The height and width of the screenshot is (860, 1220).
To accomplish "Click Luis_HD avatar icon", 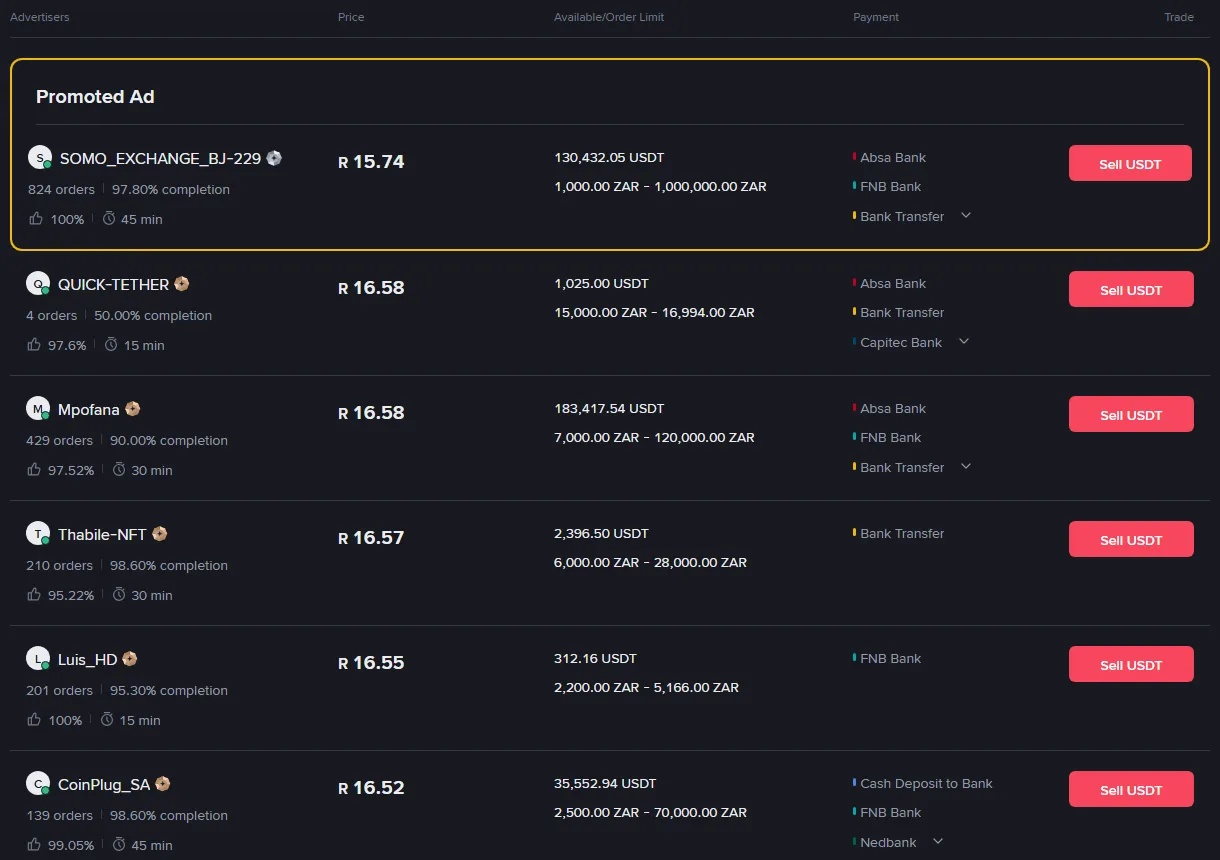I will coord(38,658).
